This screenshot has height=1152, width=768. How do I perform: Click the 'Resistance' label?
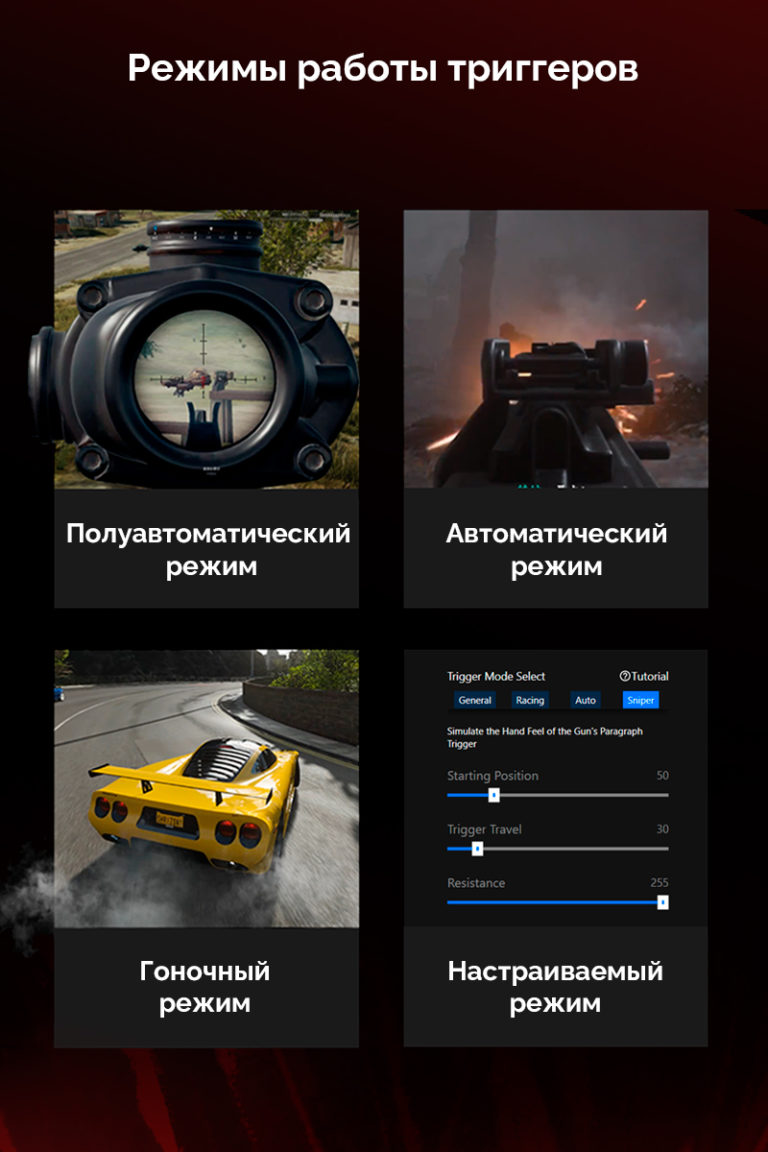tap(475, 883)
